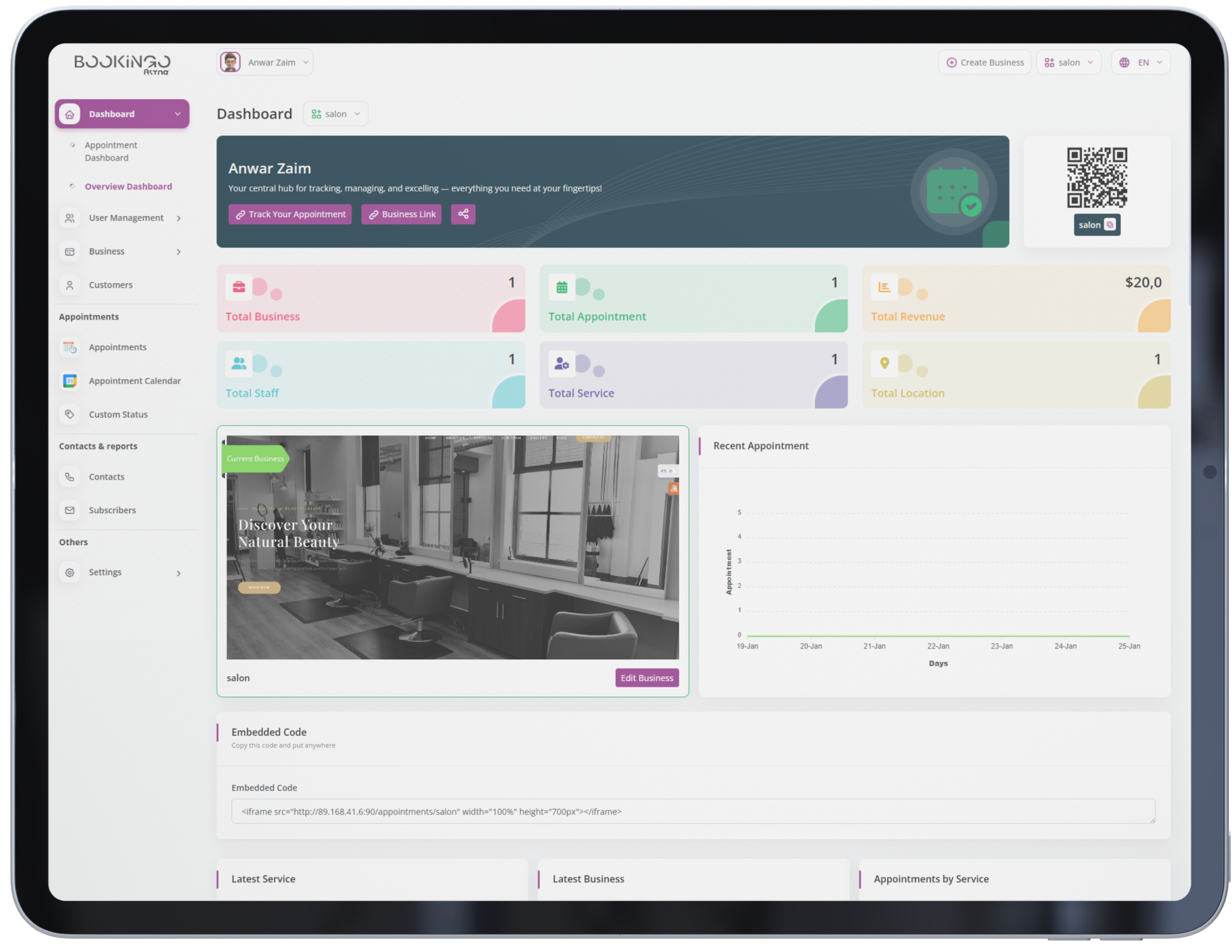Select Appointment Dashboard submenu item
This screenshot has height=952, width=1232.
tap(111, 151)
